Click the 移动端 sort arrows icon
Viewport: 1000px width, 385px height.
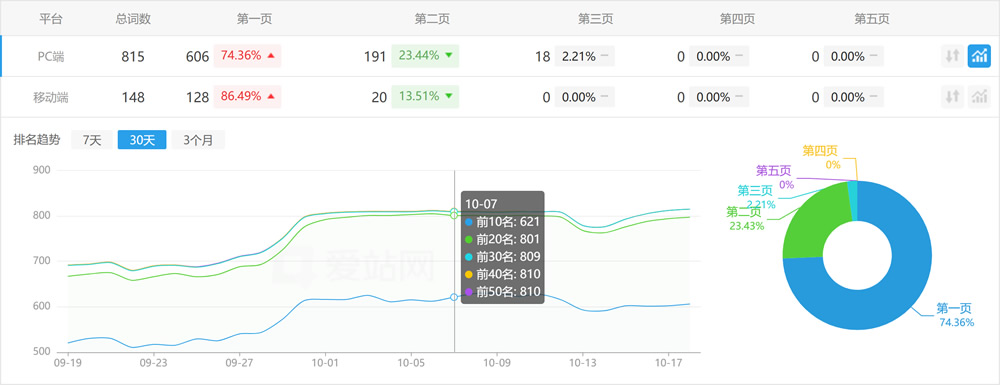(x=952, y=97)
